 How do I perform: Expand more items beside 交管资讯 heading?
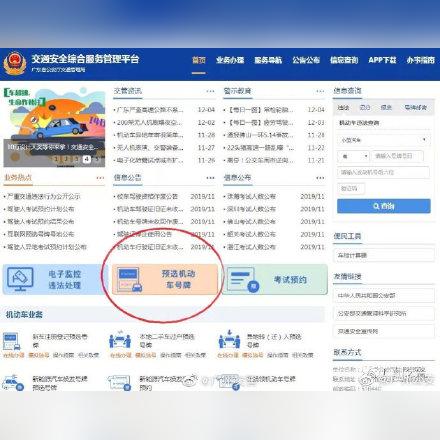[210, 91]
